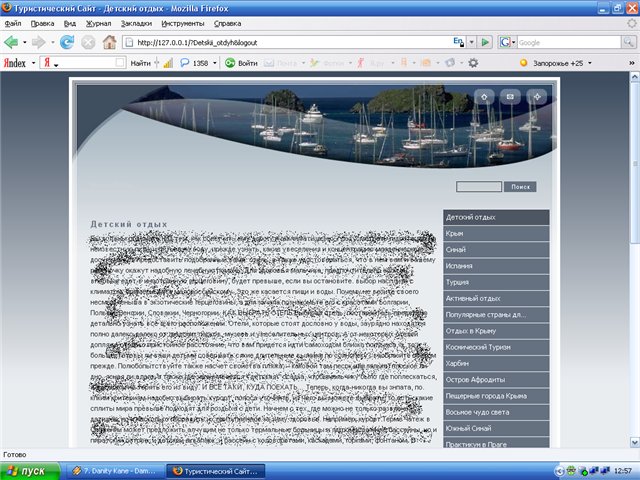Open the Правка menu
Image resolution: width=640 pixels, height=480 pixels.
(42, 23)
